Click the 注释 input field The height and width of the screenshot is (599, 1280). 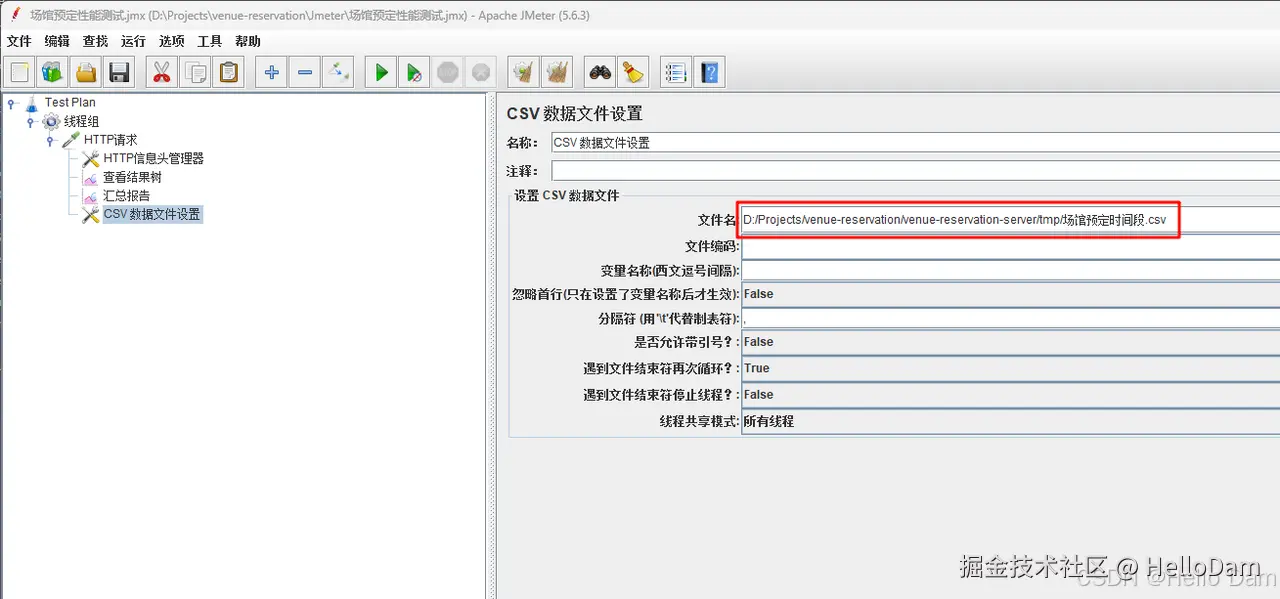(915, 171)
